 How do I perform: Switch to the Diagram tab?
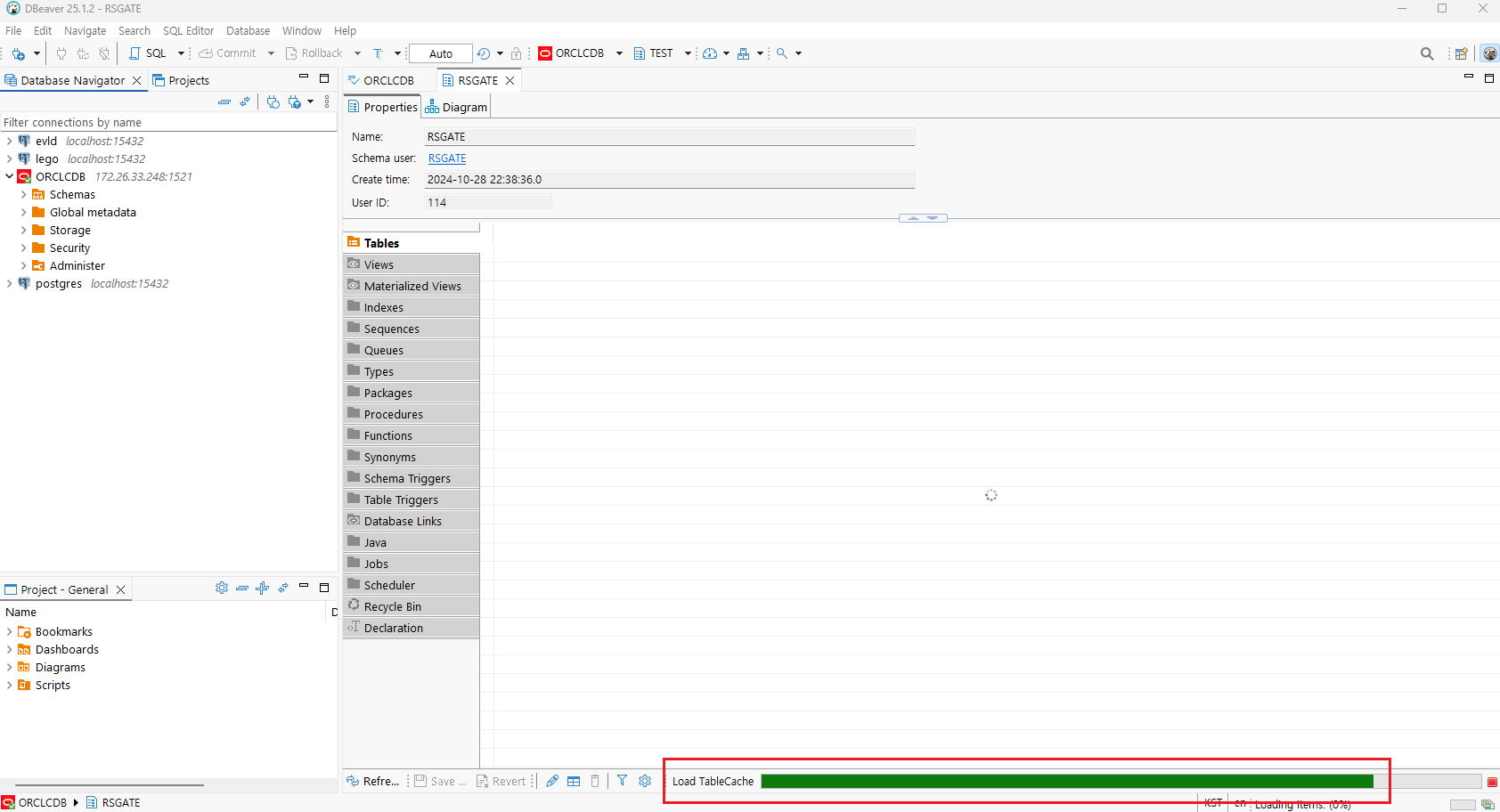456,107
